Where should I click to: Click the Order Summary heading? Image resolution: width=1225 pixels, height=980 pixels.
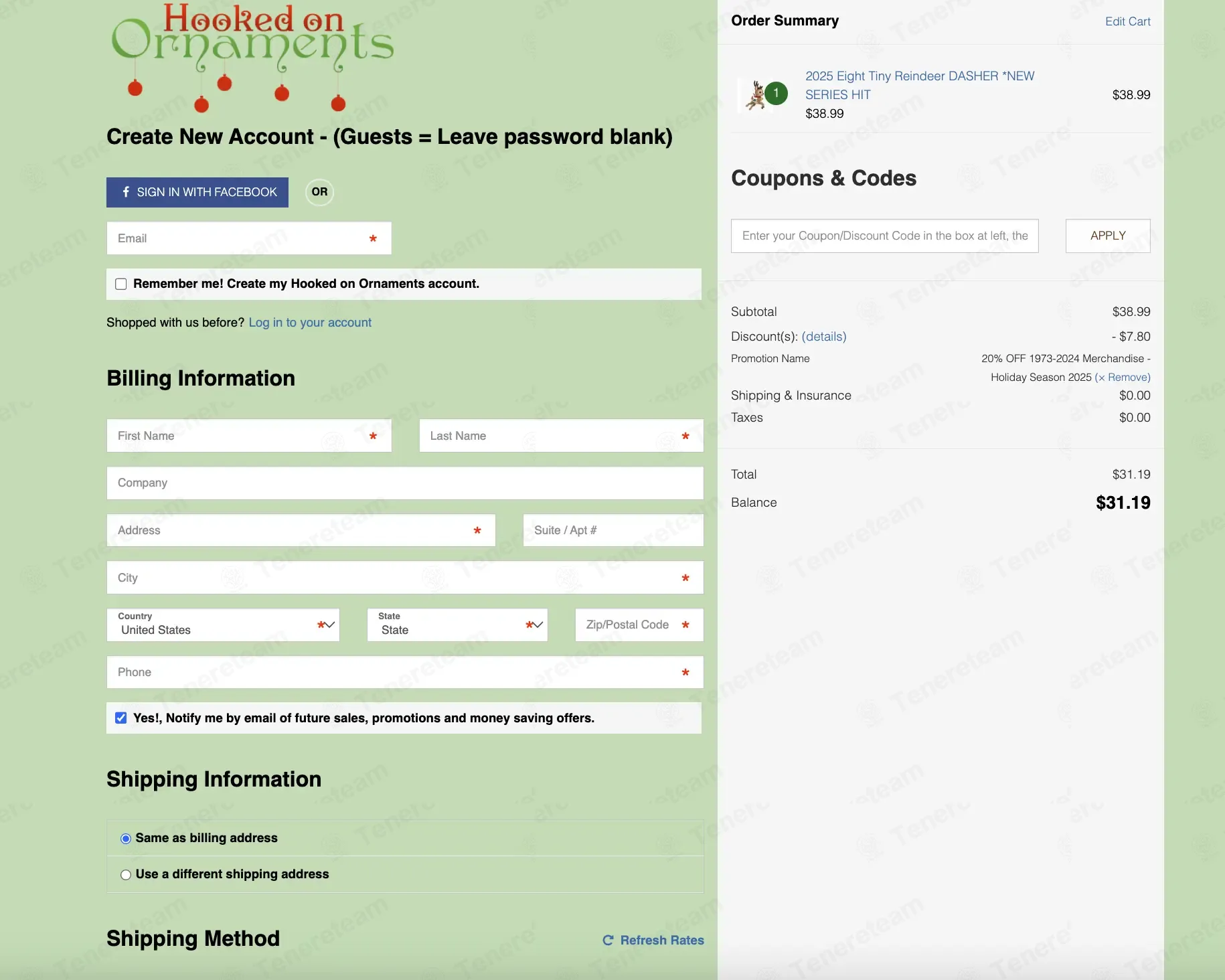785,21
